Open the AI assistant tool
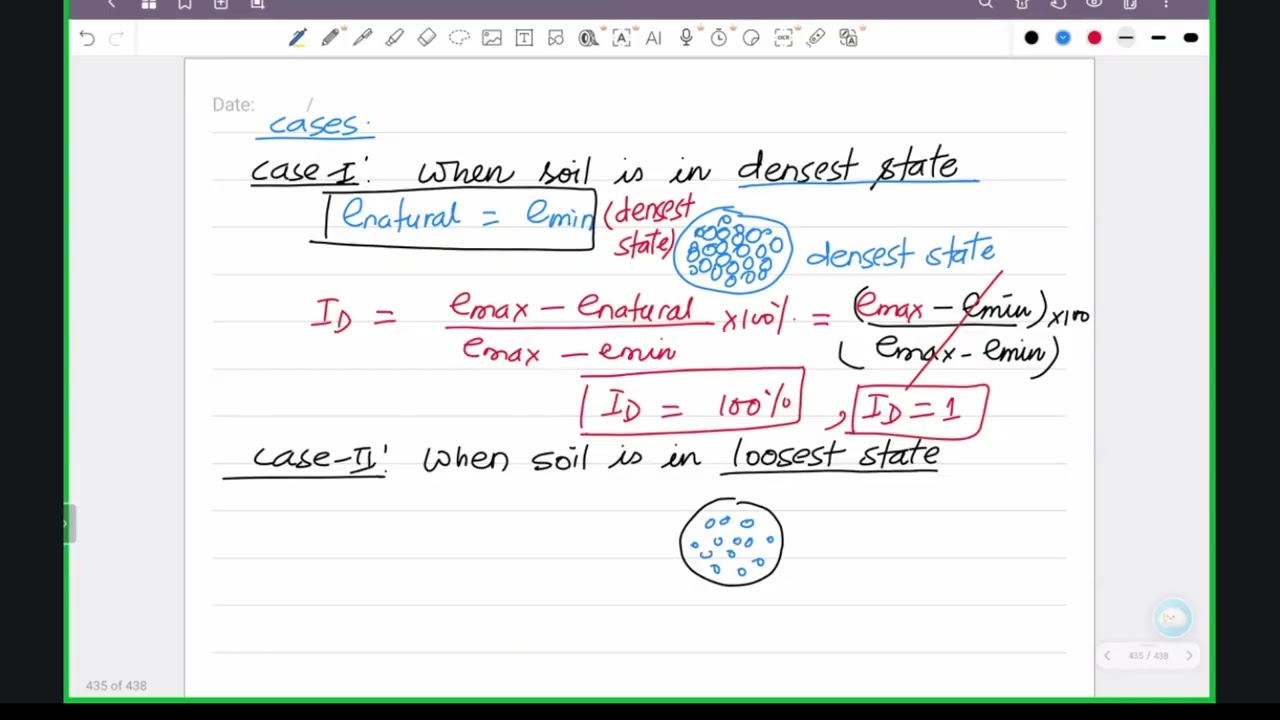This screenshot has width=1280, height=720. 653,38
